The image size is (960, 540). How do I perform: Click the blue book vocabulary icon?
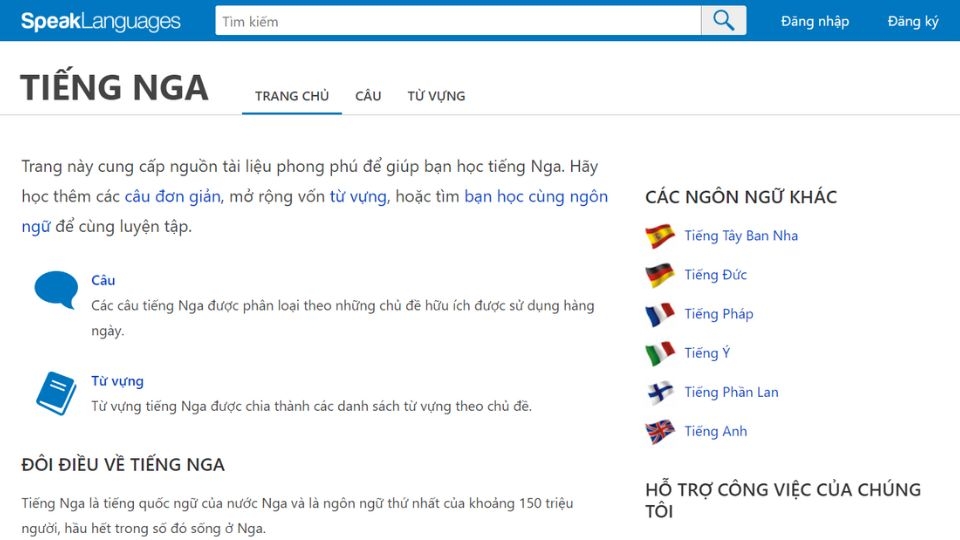click(56, 393)
